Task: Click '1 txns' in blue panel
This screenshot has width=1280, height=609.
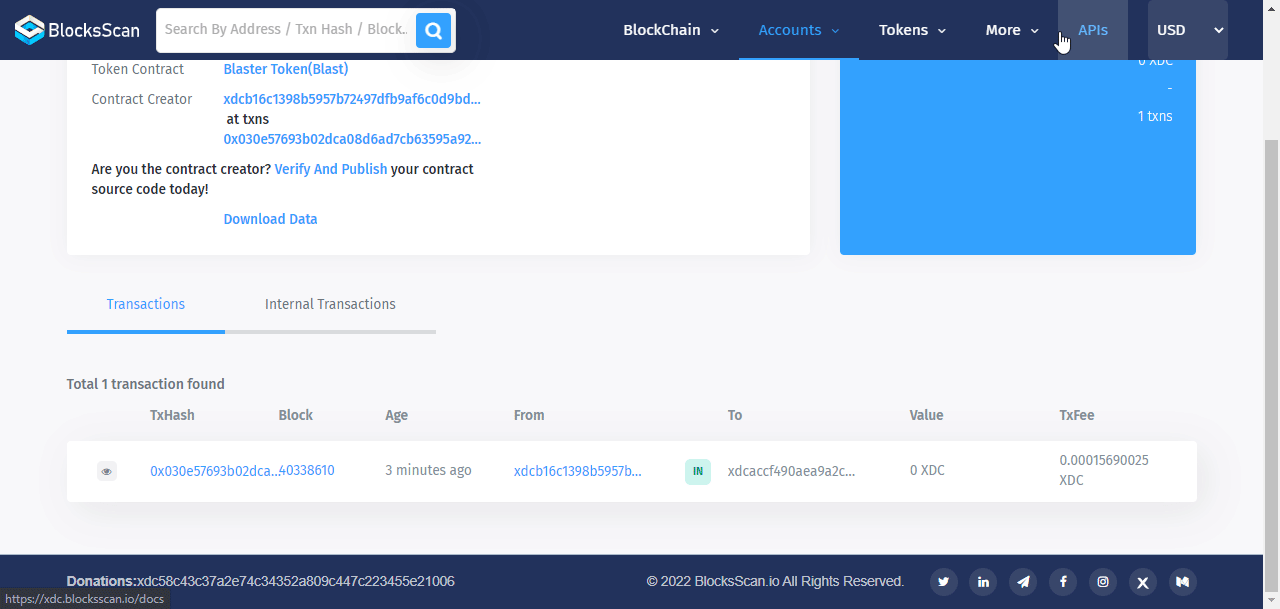Action: pyautogui.click(x=1155, y=116)
